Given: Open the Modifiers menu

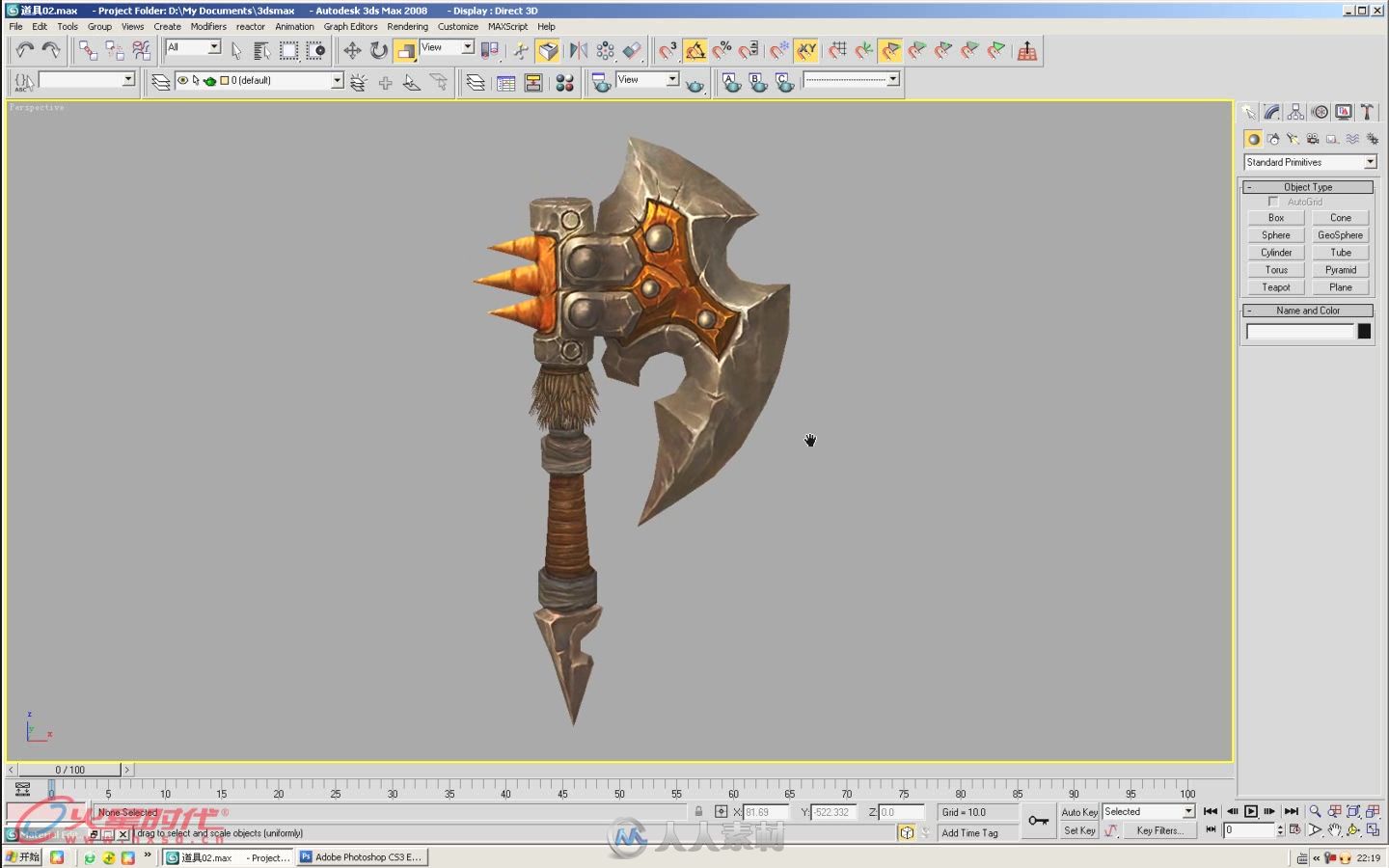Looking at the screenshot, I should coord(208,26).
